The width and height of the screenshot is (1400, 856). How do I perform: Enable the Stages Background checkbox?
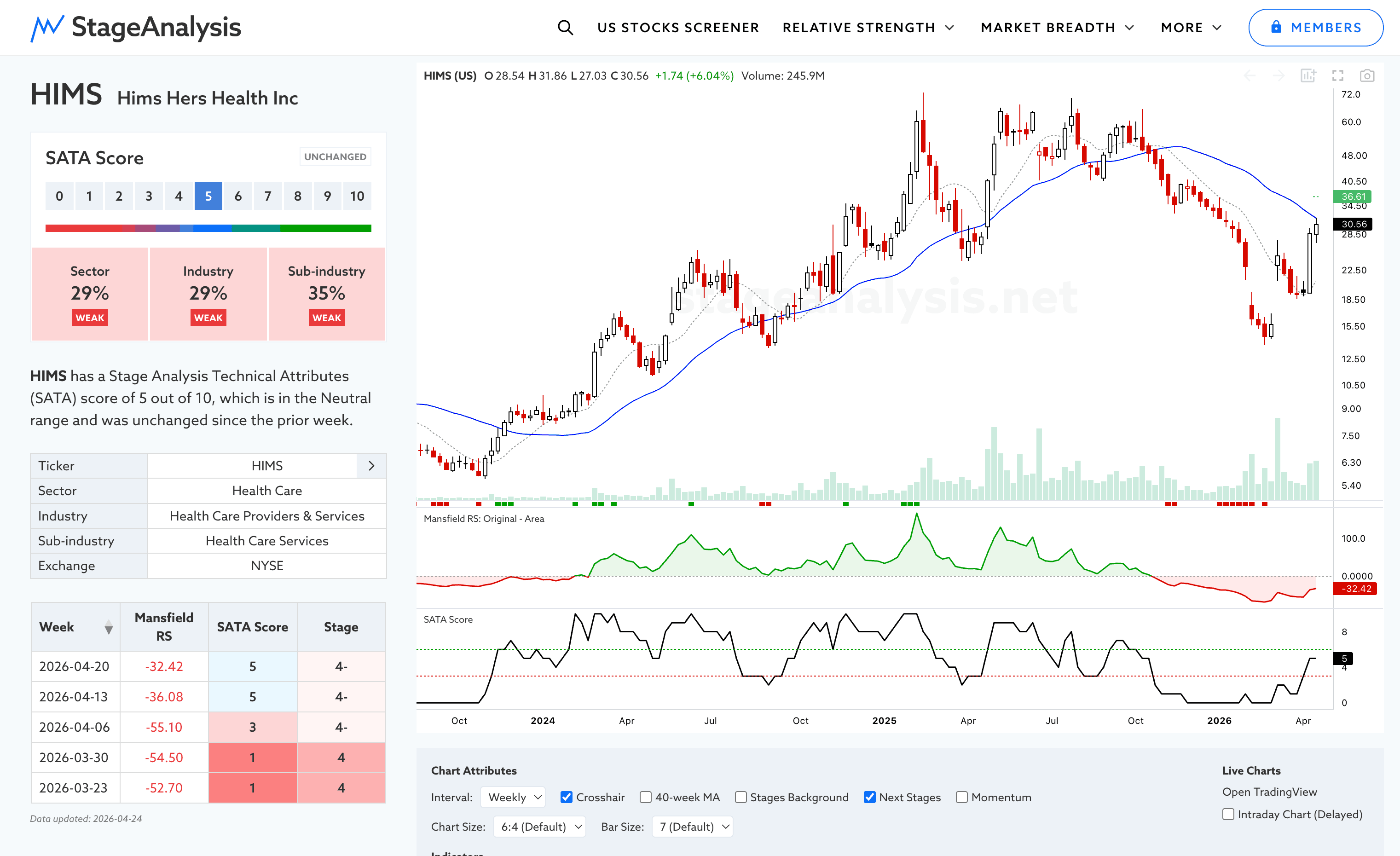point(740,797)
